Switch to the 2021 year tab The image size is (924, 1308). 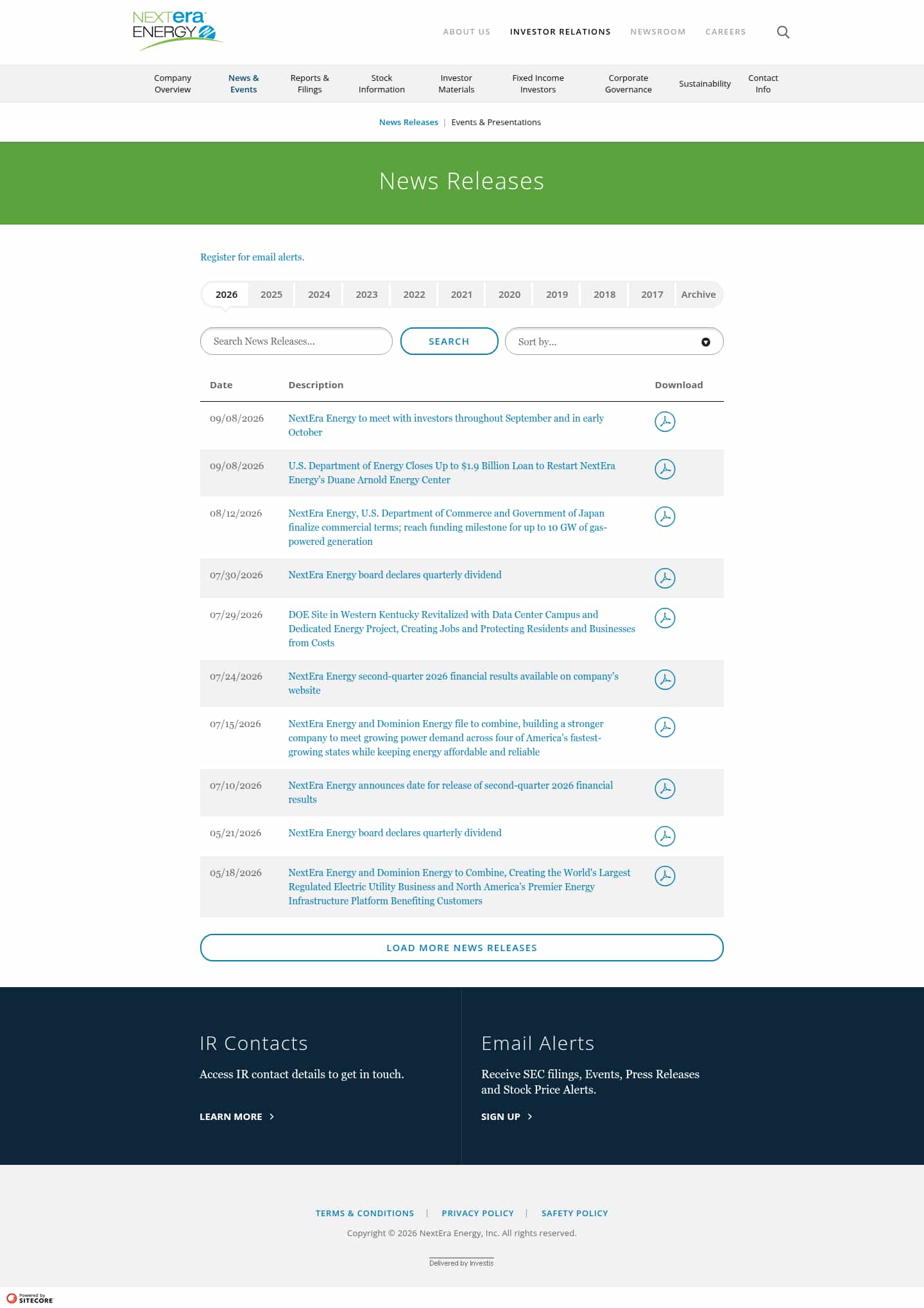tap(461, 295)
